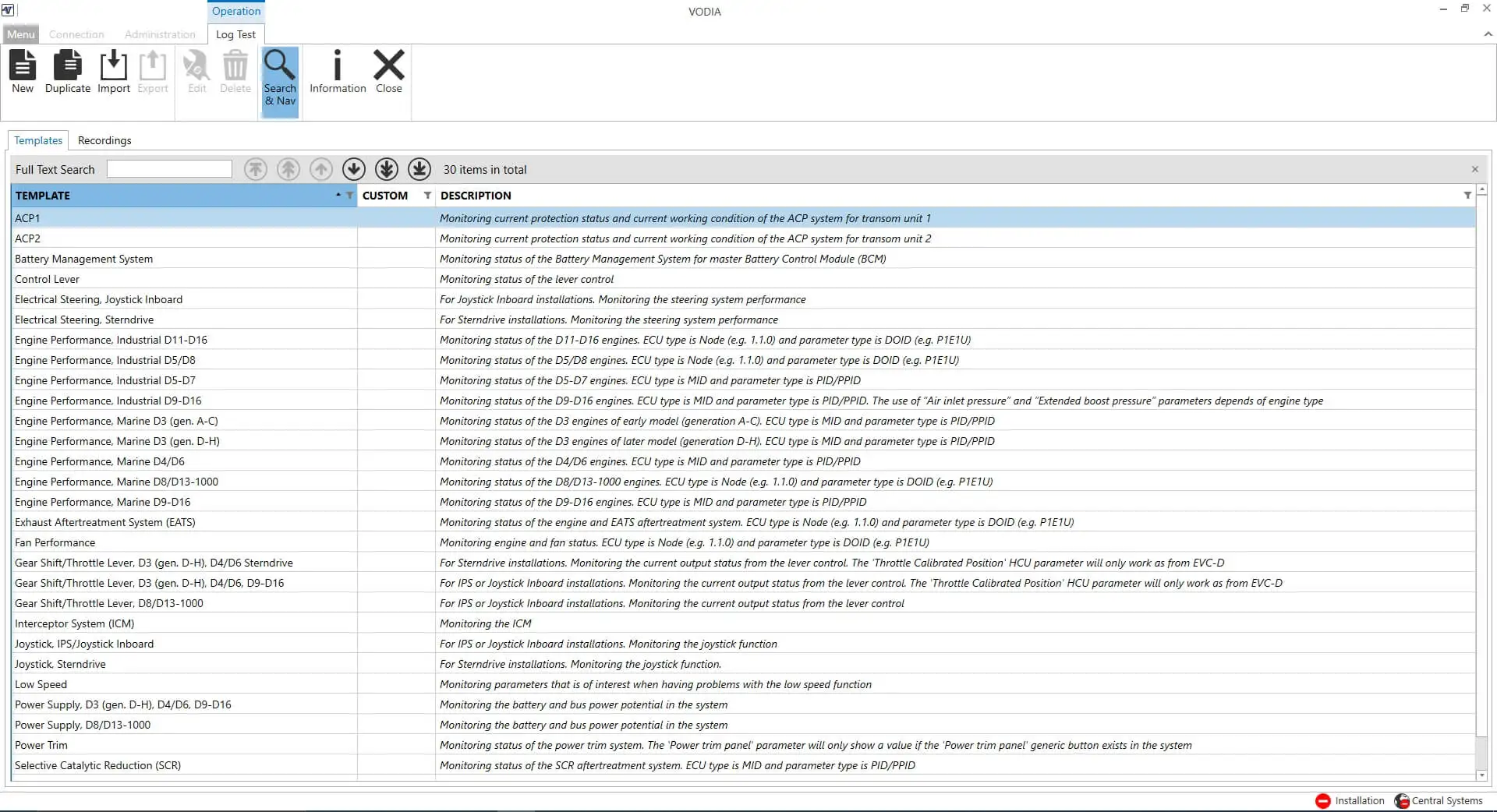
Task: Open the Information icon
Action: coord(337,72)
